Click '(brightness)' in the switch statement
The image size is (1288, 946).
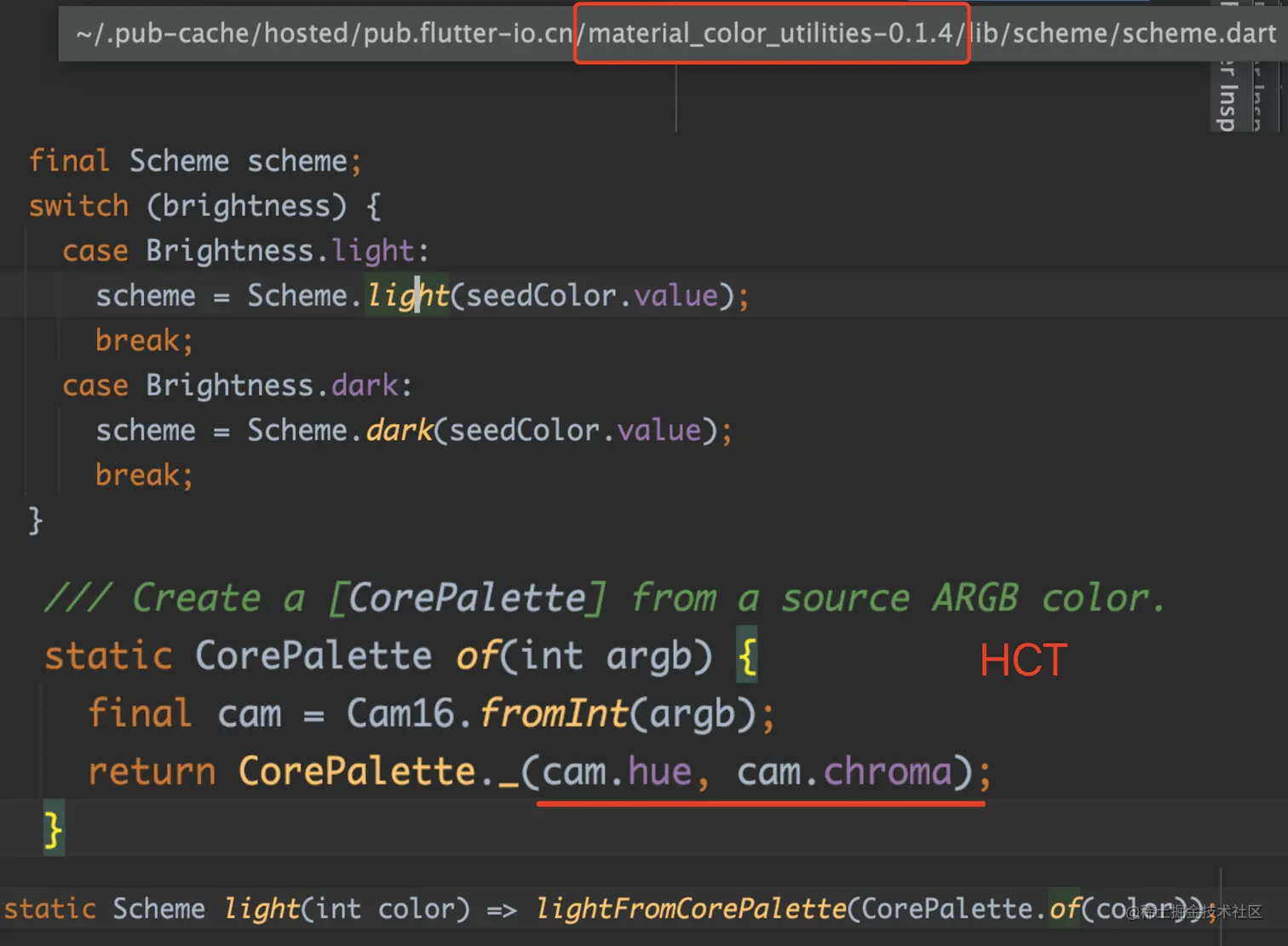tap(246, 206)
